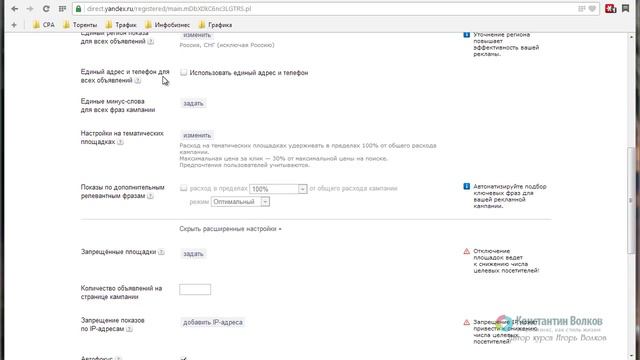Click добавить IP-адреса button
This screenshot has width=640, height=360.
click(213, 322)
